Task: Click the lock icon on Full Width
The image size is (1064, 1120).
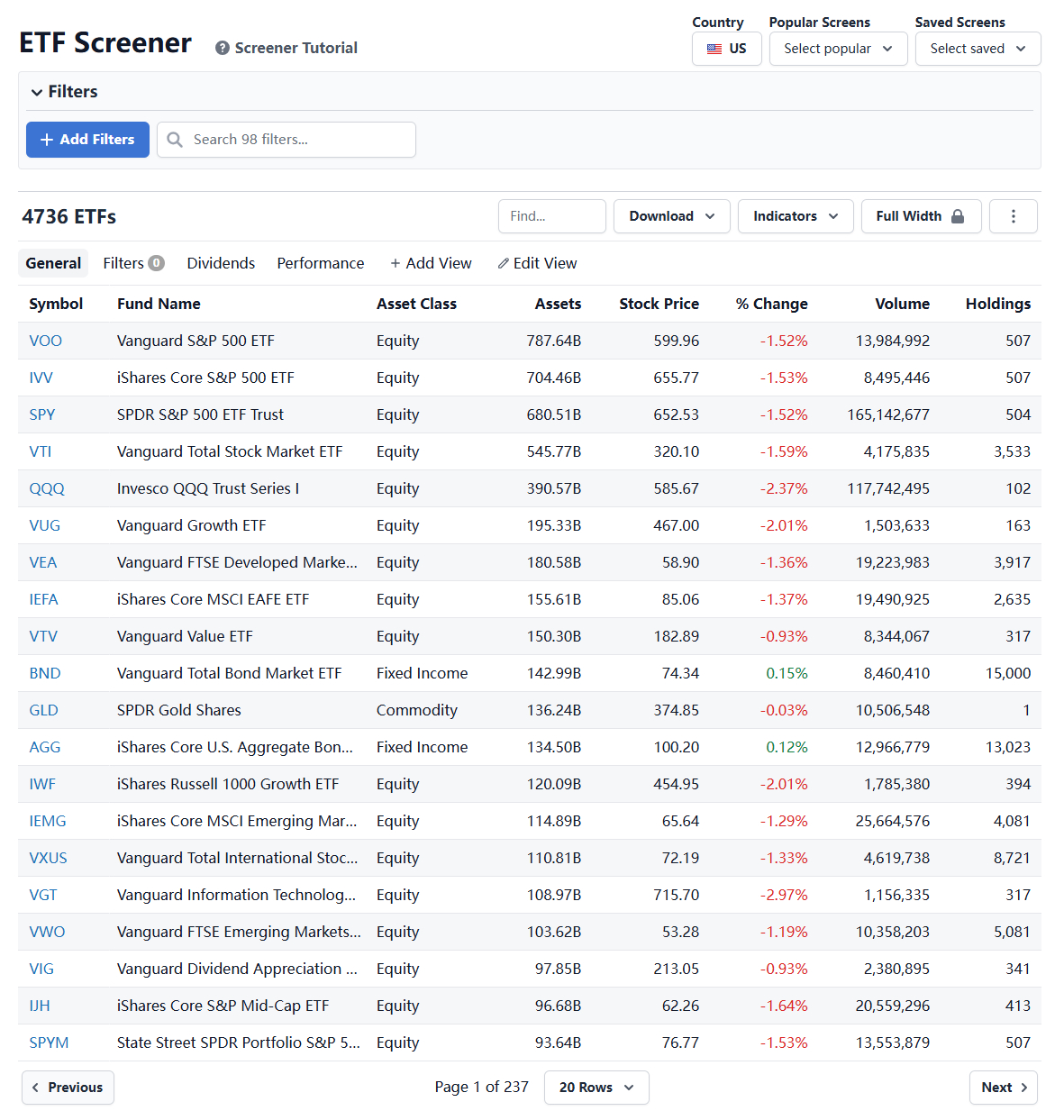Action: point(958,216)
